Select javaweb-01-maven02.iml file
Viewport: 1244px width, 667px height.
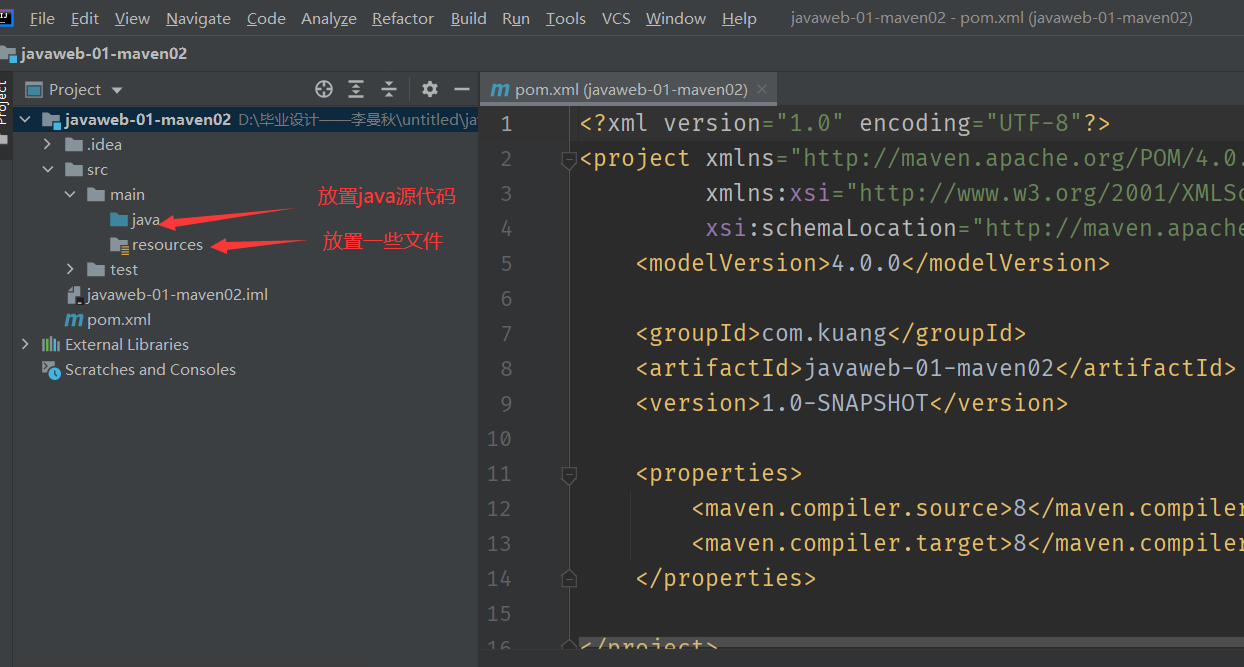coord(177,295)
